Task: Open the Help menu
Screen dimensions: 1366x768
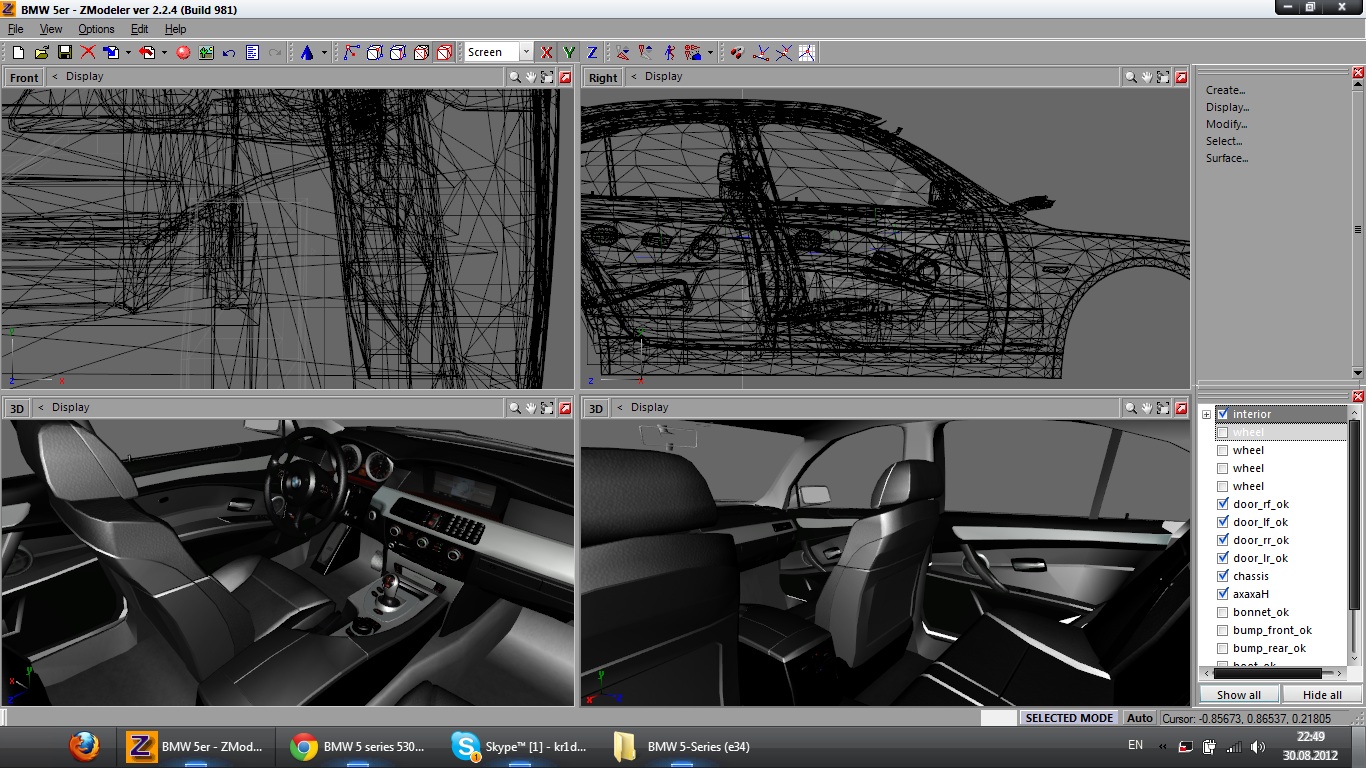Action: coord(175,29)
